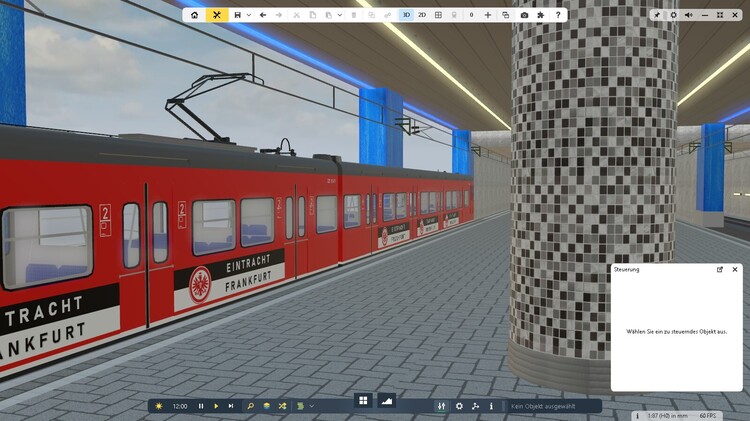Open the paste options dropdown arrow
The height and width of the screenshot is (421, 750).
pos(340,15)
